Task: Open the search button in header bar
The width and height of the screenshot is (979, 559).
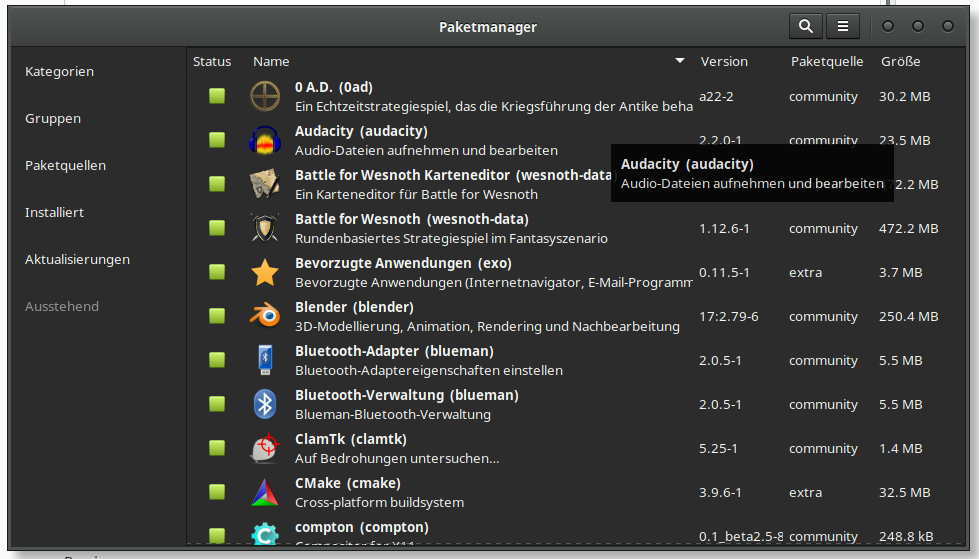Action: click(x=805, y=26)
